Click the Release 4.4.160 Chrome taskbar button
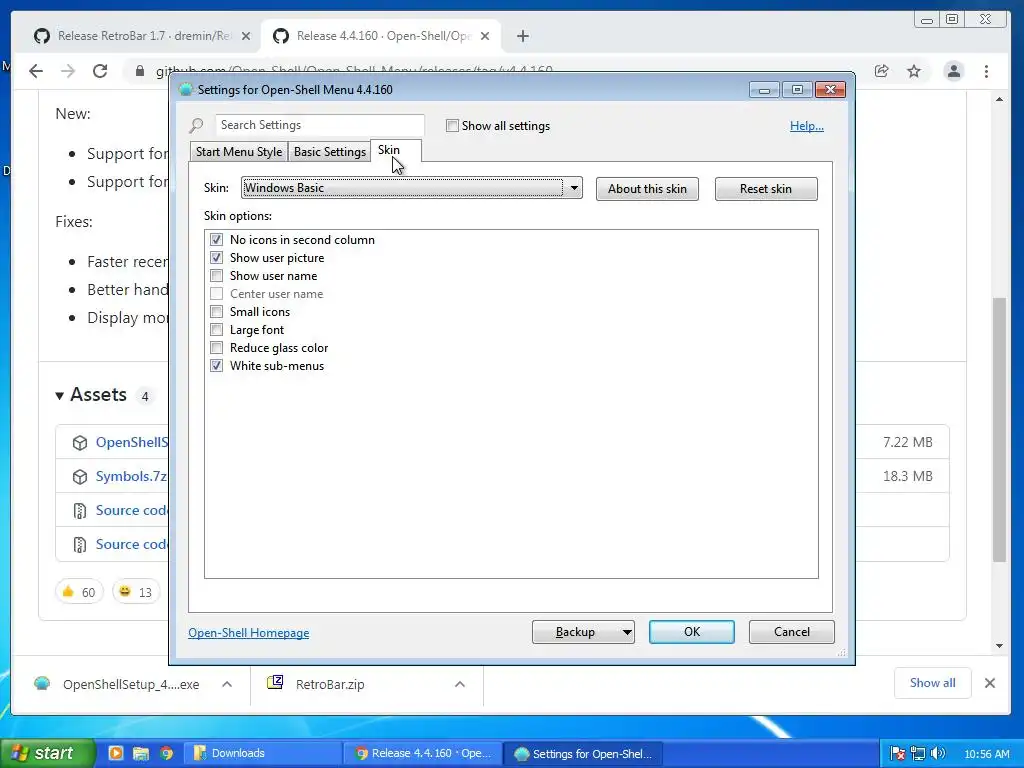Viewport: 1024px width, 768px height. coord(424,753)
